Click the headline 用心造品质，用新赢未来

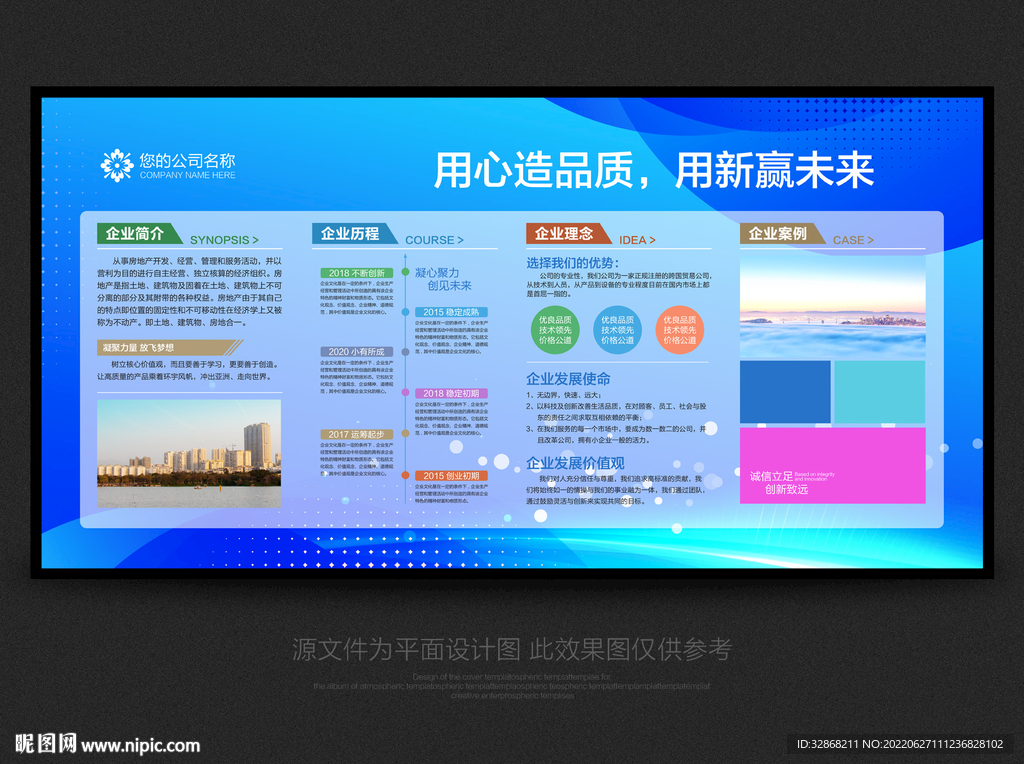coord(654,170)
